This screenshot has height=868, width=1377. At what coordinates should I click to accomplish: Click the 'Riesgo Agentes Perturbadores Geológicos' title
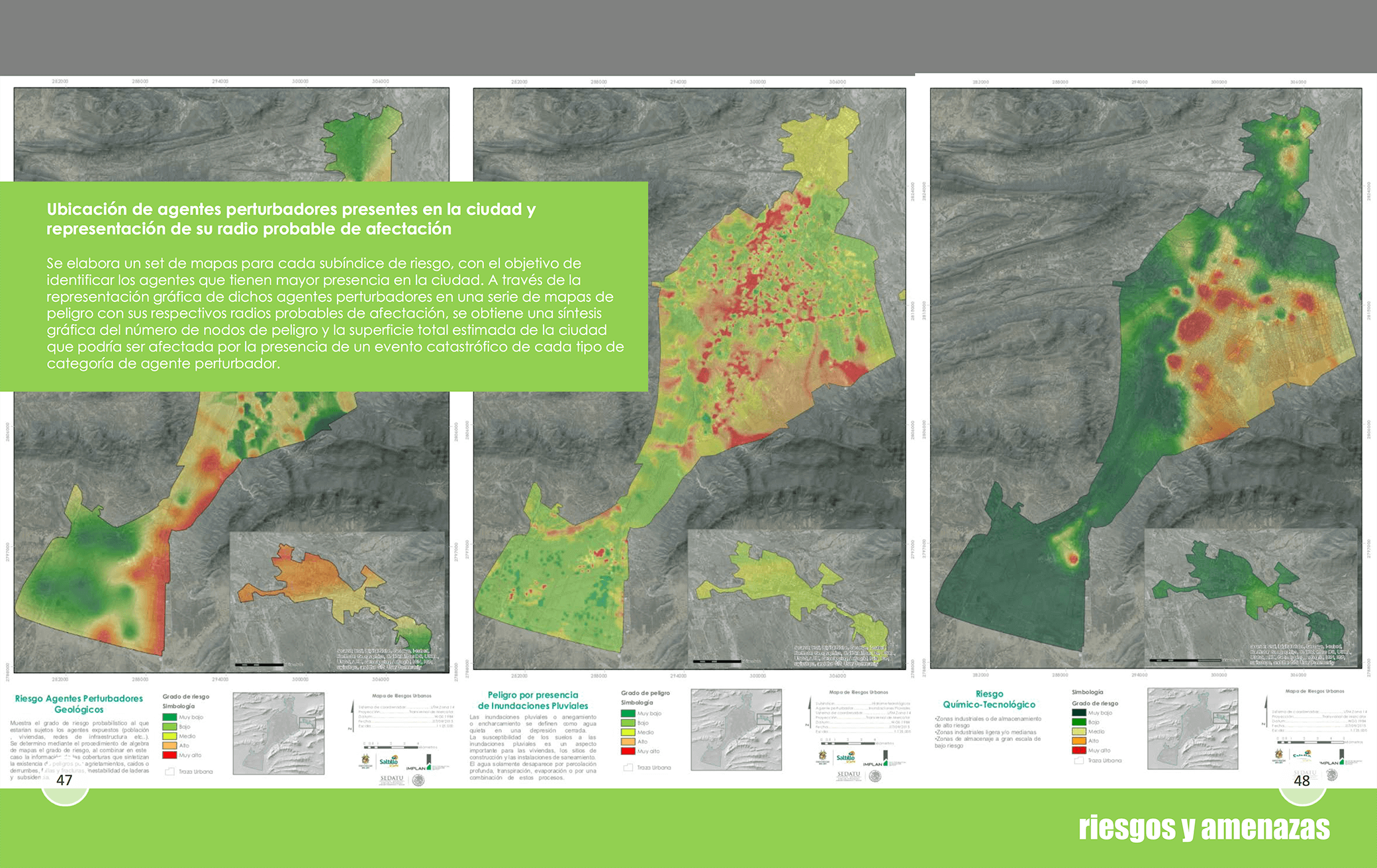[x=79, y=704]
